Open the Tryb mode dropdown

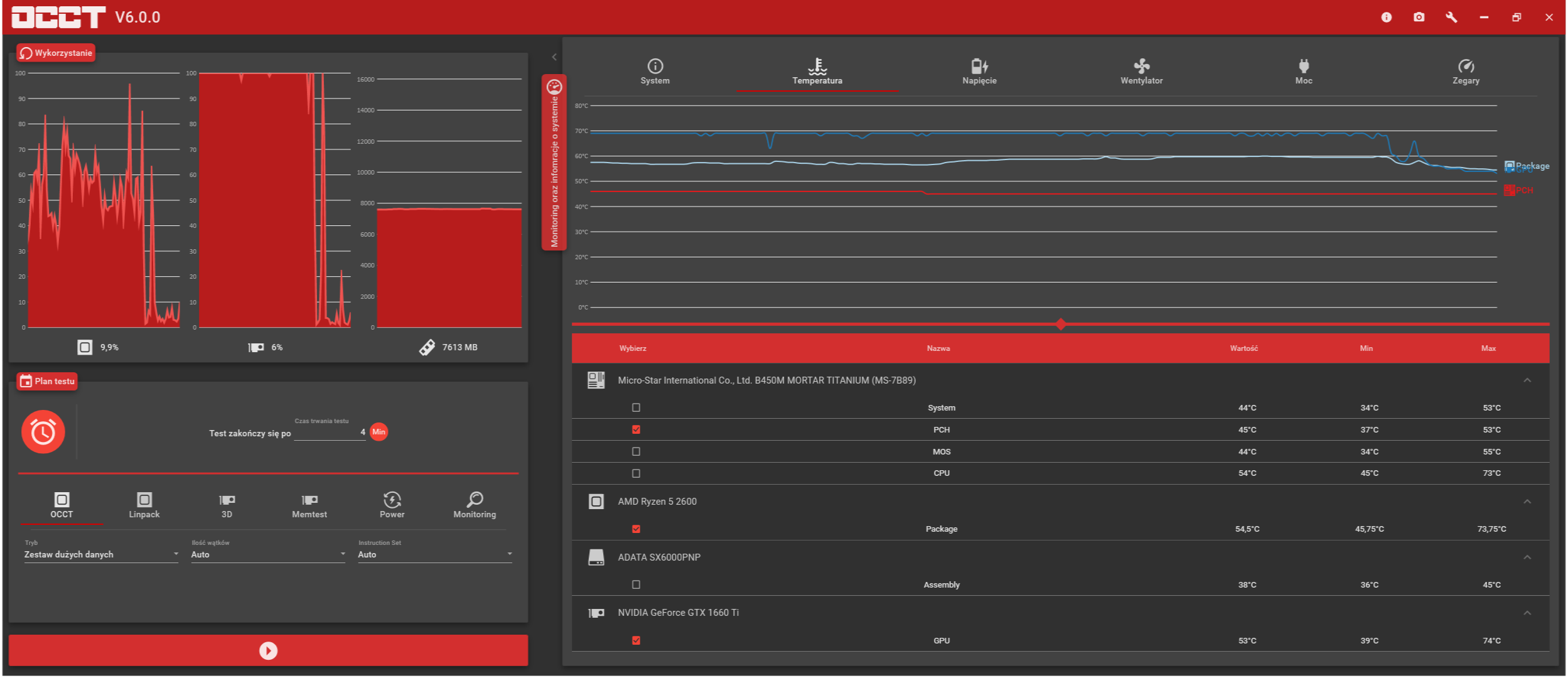point(100,554)
